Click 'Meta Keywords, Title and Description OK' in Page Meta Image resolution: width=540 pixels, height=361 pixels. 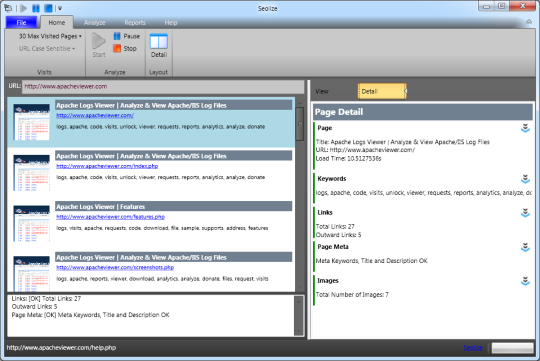[372, 261]
